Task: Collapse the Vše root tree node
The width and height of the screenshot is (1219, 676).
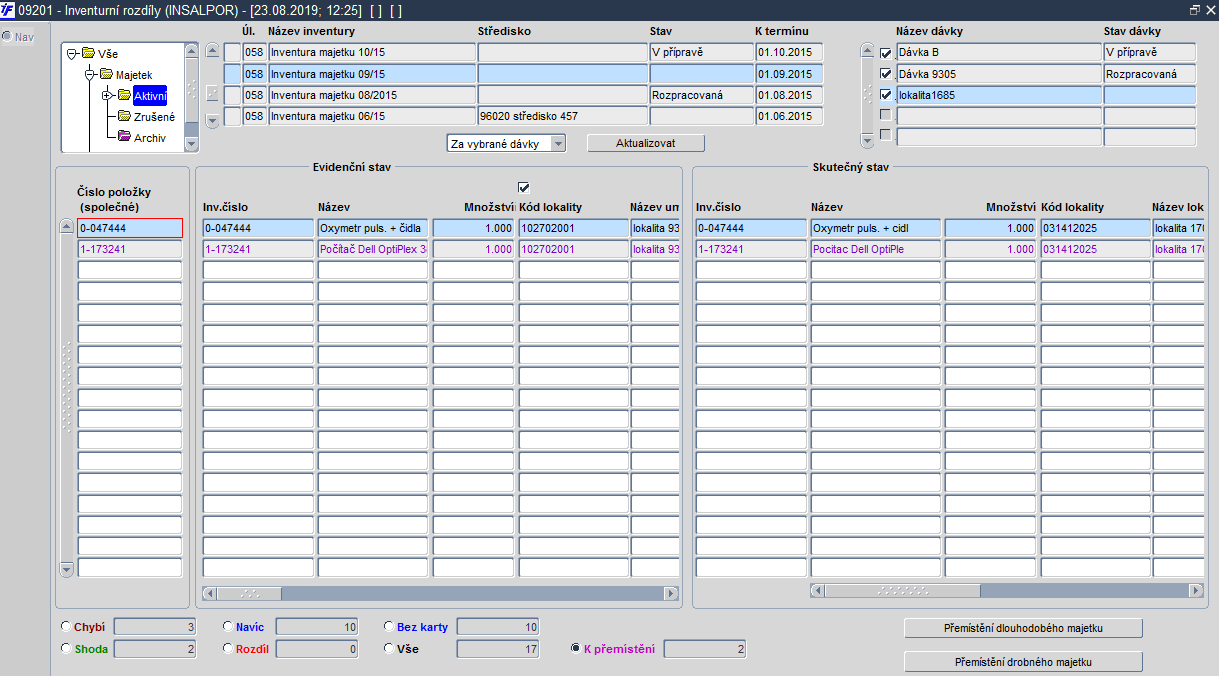Action: [x=72, y=54]
